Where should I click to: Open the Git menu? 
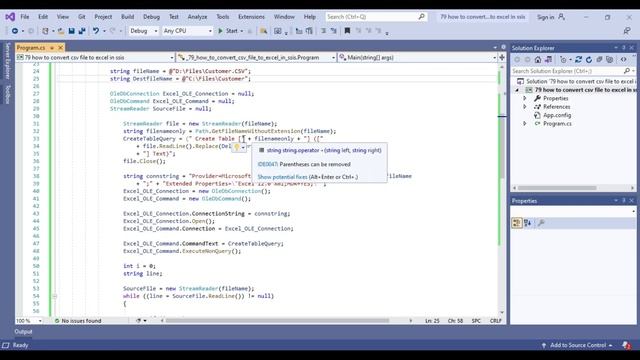(82, 17)
